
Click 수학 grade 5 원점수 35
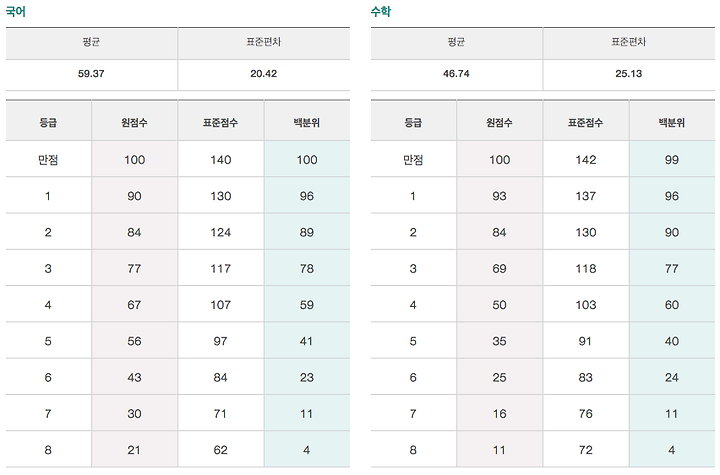pyautogui.click(x=499, y=341)
